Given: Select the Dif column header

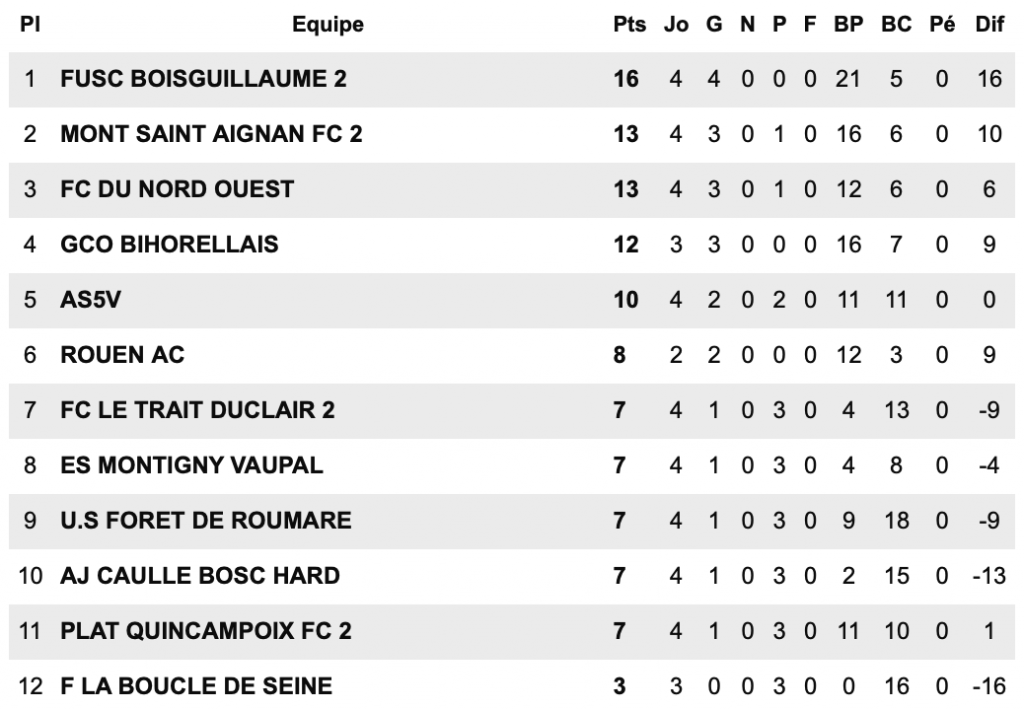Looking at the screenshot, I should (989, 24).
